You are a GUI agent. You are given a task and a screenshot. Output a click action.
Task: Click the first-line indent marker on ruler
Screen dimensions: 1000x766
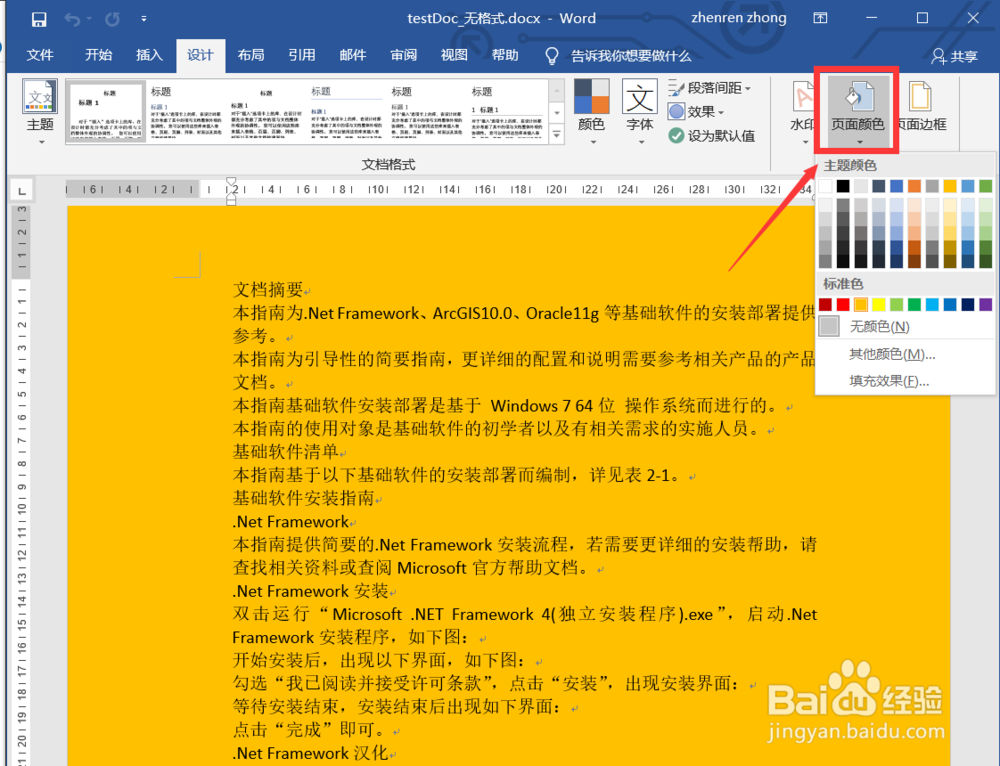tap(232, 182)
